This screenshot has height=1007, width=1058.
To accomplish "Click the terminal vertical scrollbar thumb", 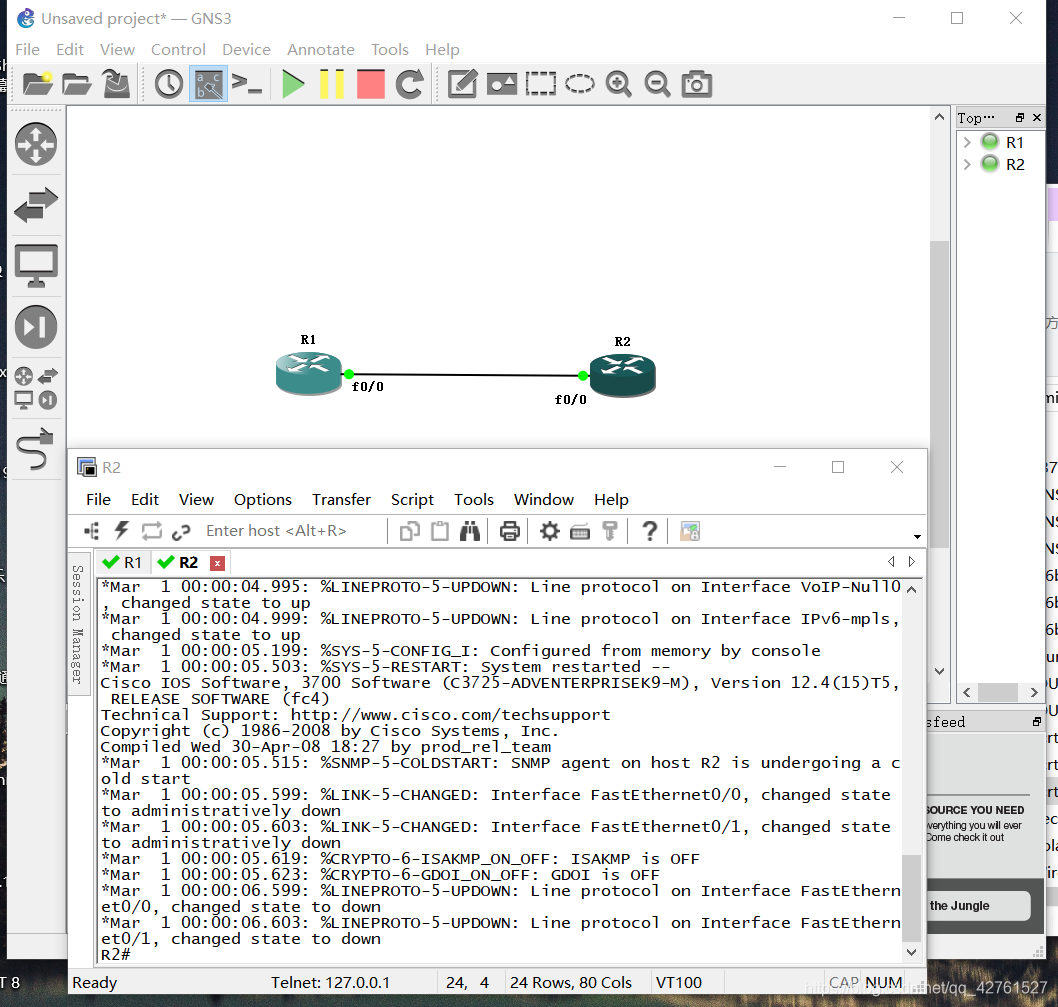I will 911,898.
